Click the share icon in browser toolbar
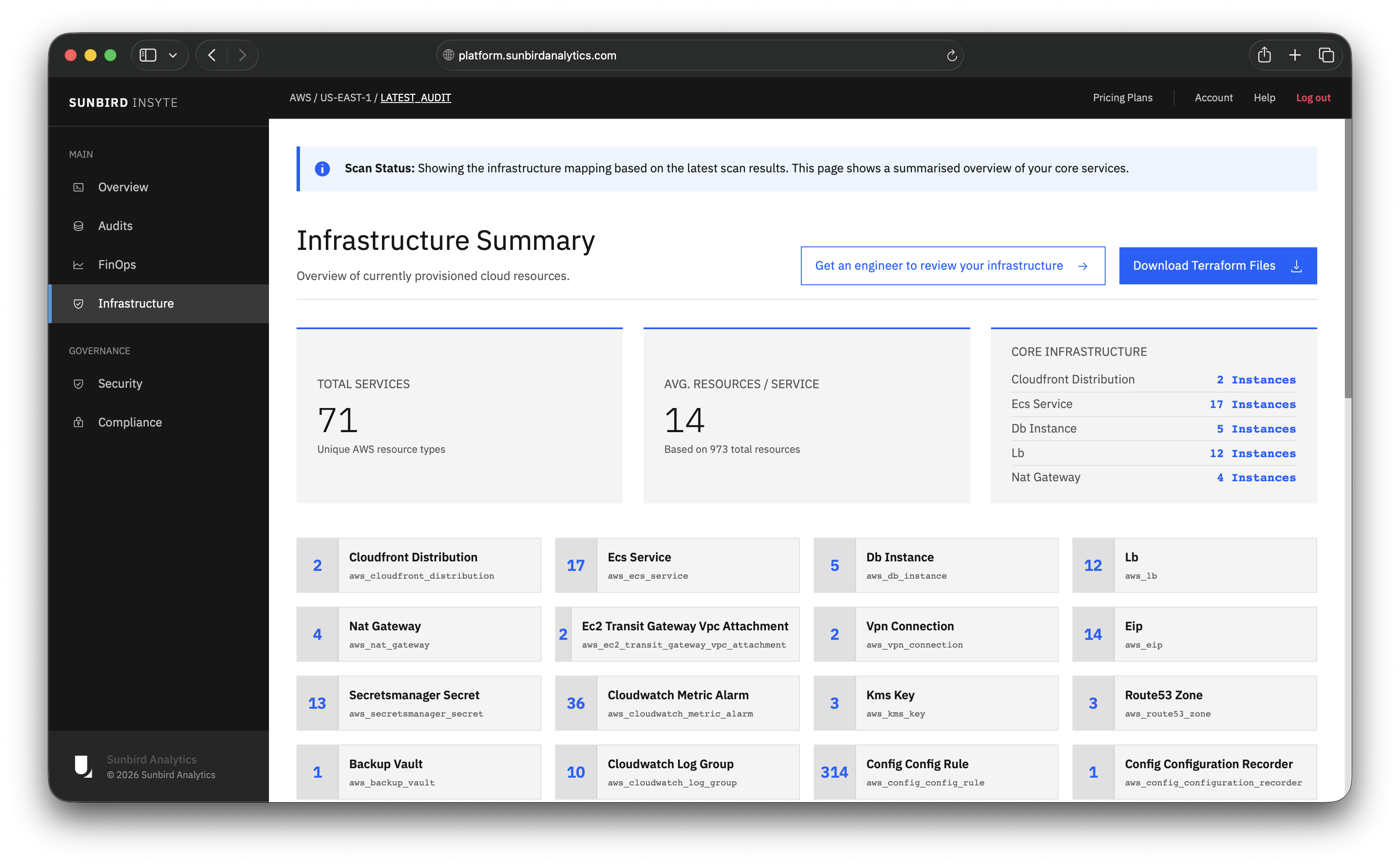The height and width of the screenshot is (866, 1400). pos(1264,54)
